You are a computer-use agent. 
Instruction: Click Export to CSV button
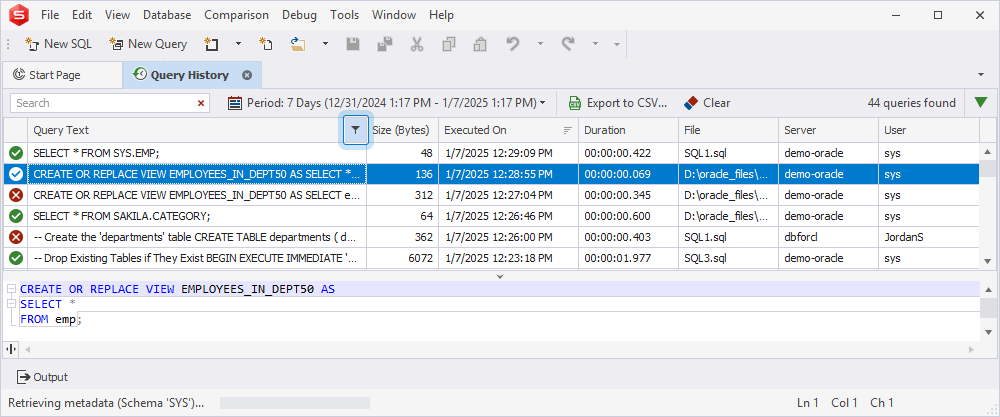(x=618, y=103)
